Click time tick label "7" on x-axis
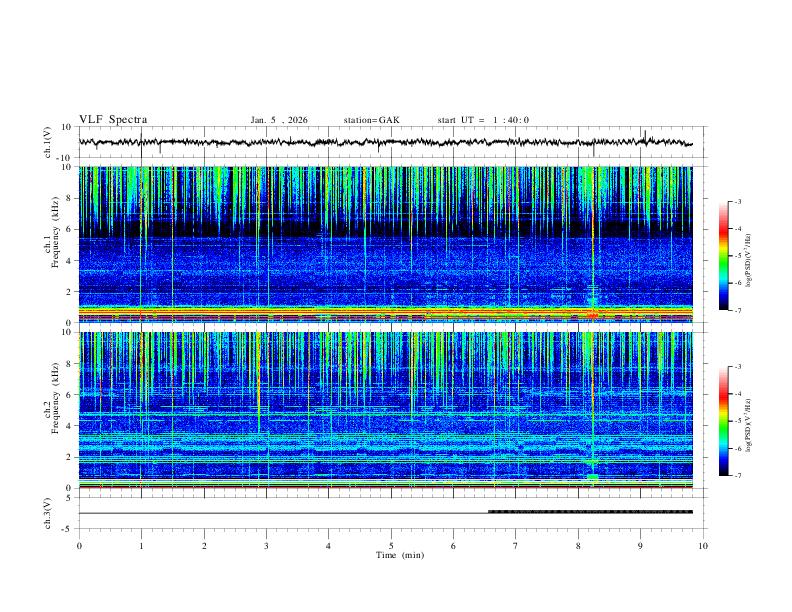 [x=516, y=546]
